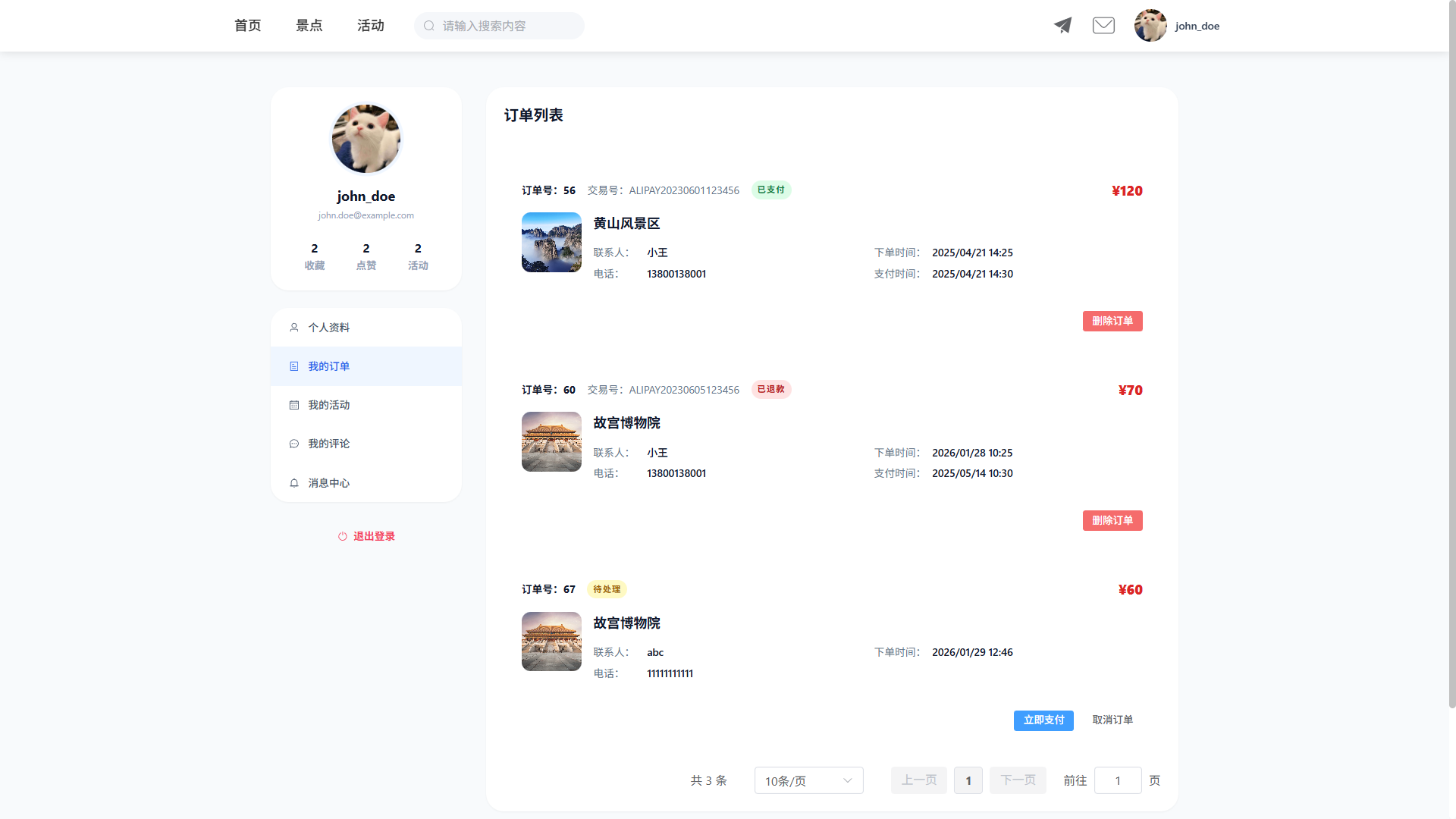Click the bell icon for 消息中心
The width and height of the screenshot is (1456, 819).
coord(294,483)
